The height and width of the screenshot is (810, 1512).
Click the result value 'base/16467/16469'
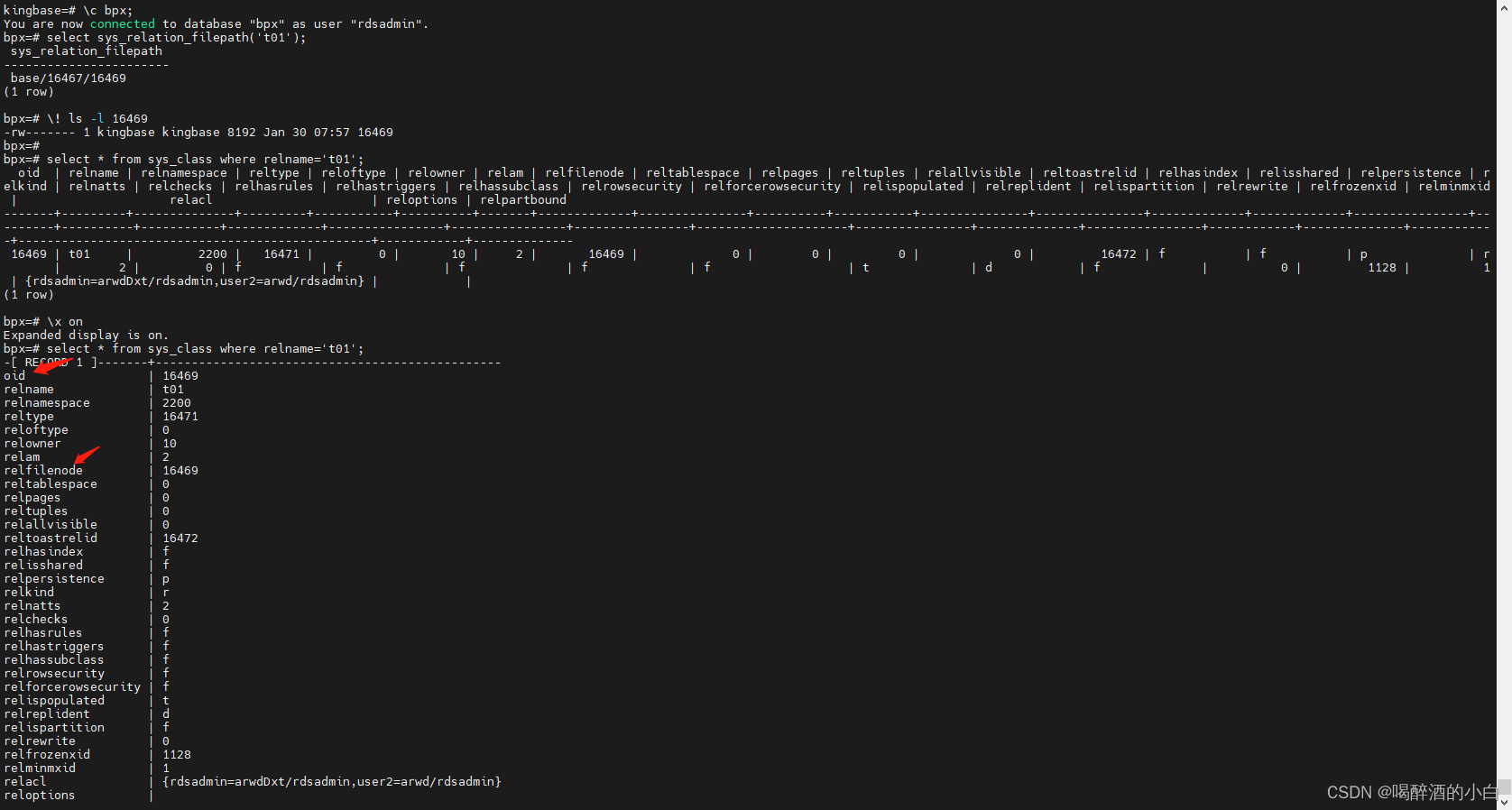tap(69, 78)
